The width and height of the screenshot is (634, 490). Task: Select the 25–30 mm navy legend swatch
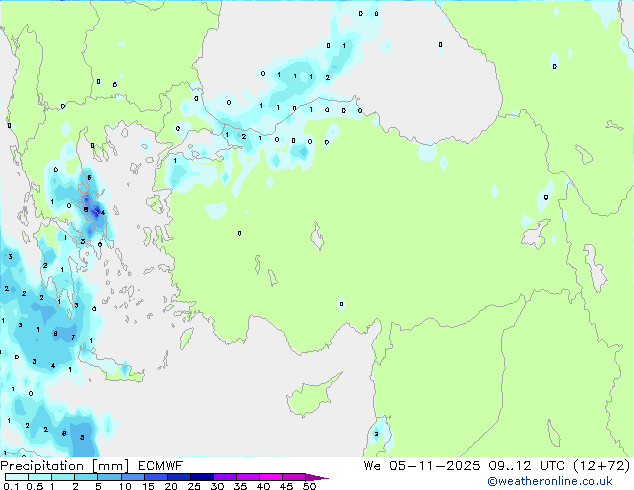202,477
